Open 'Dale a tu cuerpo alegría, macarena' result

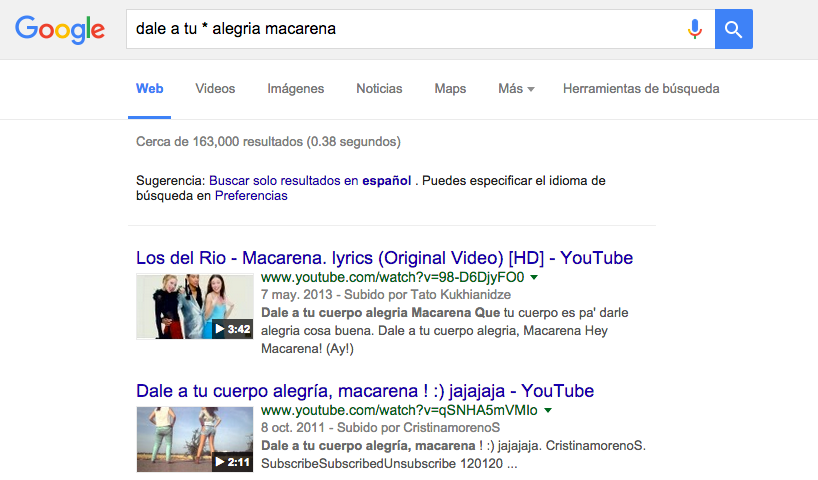365,391
